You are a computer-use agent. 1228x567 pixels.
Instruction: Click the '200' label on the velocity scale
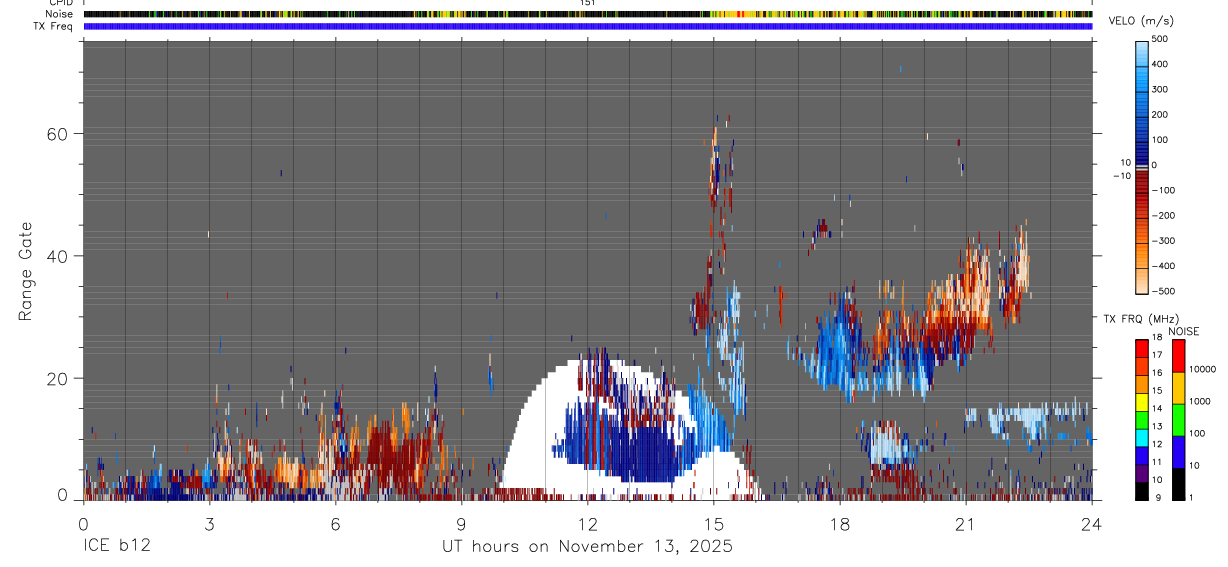tap(1160, 114)
